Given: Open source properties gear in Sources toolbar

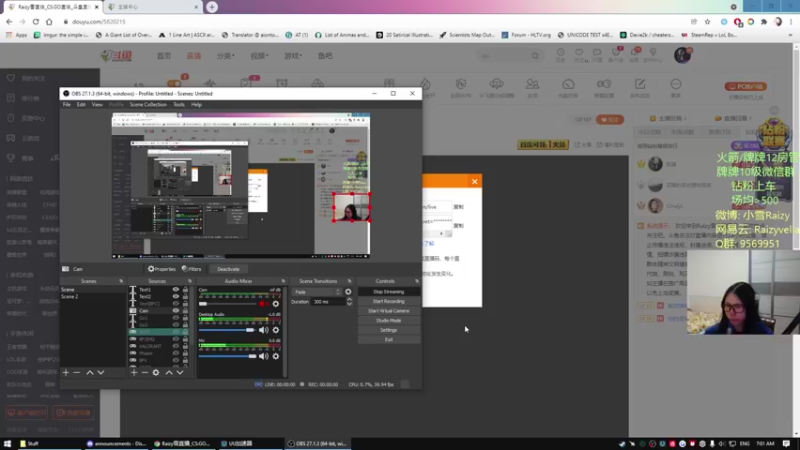Looking at the screenshot, I should click(156, 373).
